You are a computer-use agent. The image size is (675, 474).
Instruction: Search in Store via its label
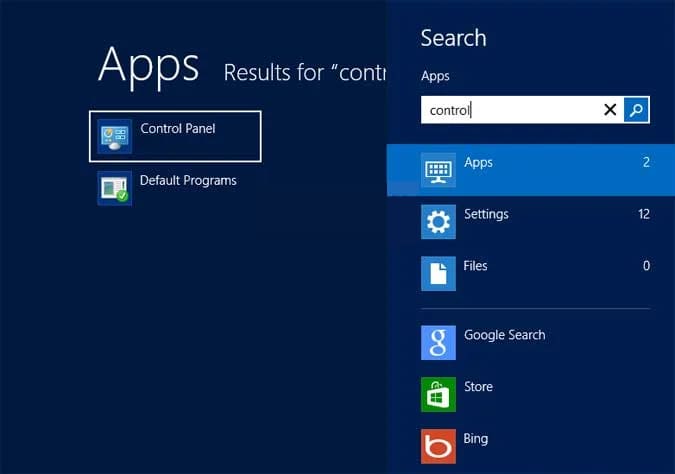(478, 387)
